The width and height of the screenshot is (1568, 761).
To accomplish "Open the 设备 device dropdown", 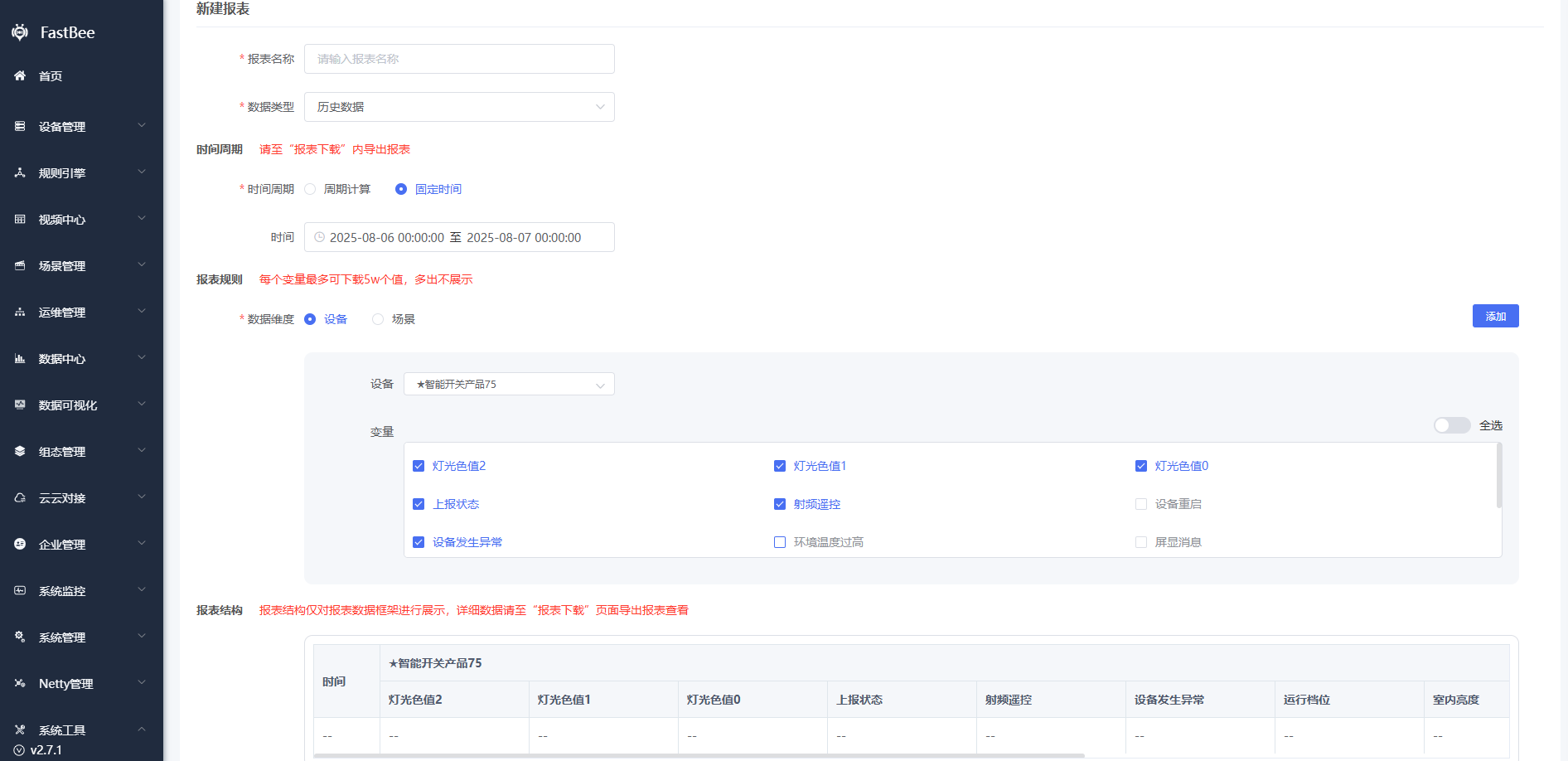I will click(x=509, y=384).
